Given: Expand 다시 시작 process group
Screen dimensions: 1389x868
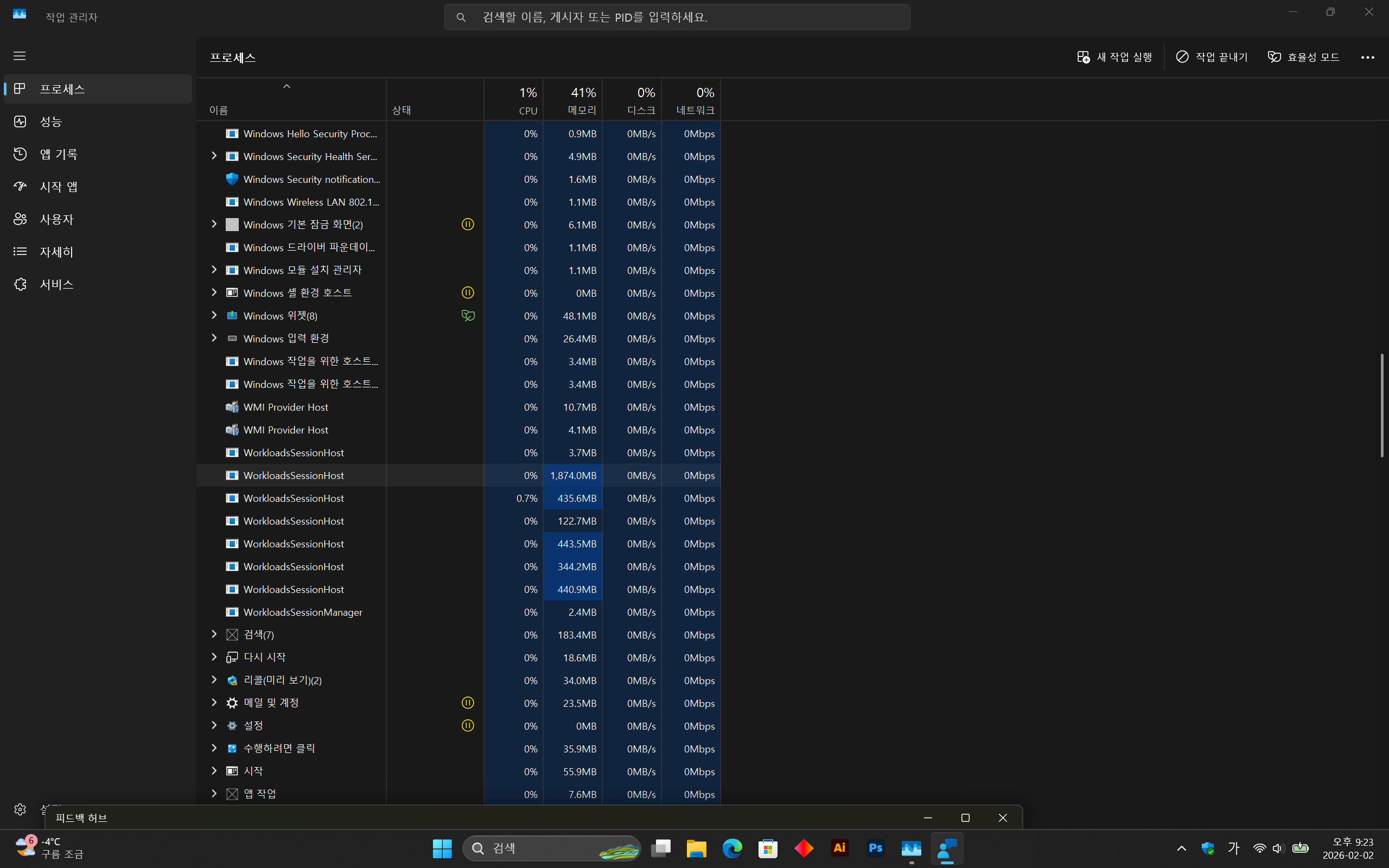Looking at the screenshot, I should [214, 658].
